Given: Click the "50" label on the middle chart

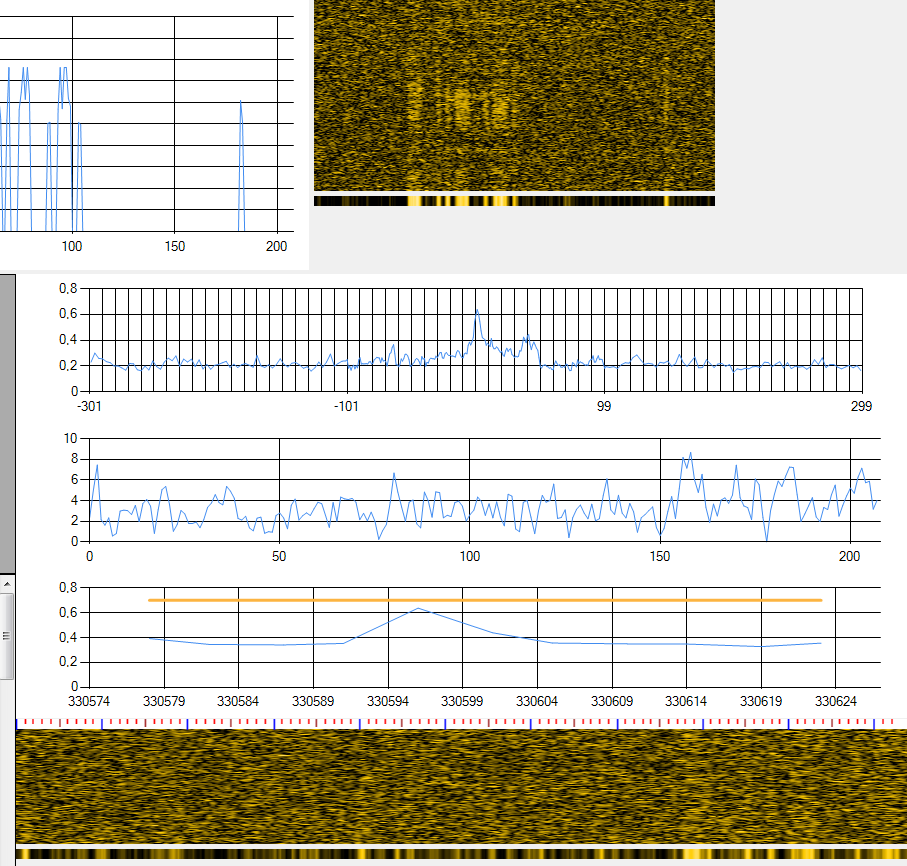Looking at the screenshot, I should pyautogui.click(x=279, y=556).
